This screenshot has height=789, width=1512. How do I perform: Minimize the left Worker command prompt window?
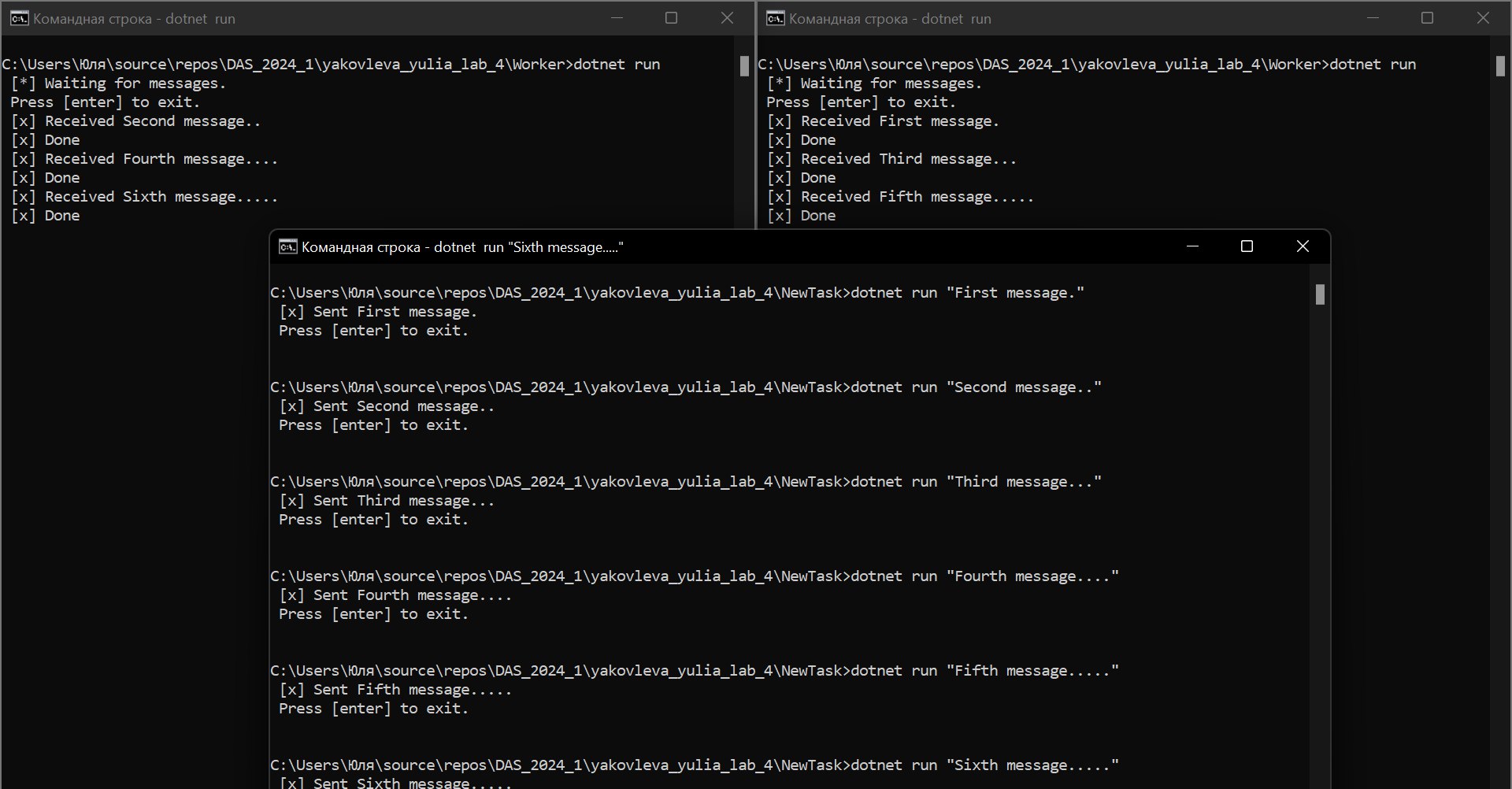click(617, 18)
